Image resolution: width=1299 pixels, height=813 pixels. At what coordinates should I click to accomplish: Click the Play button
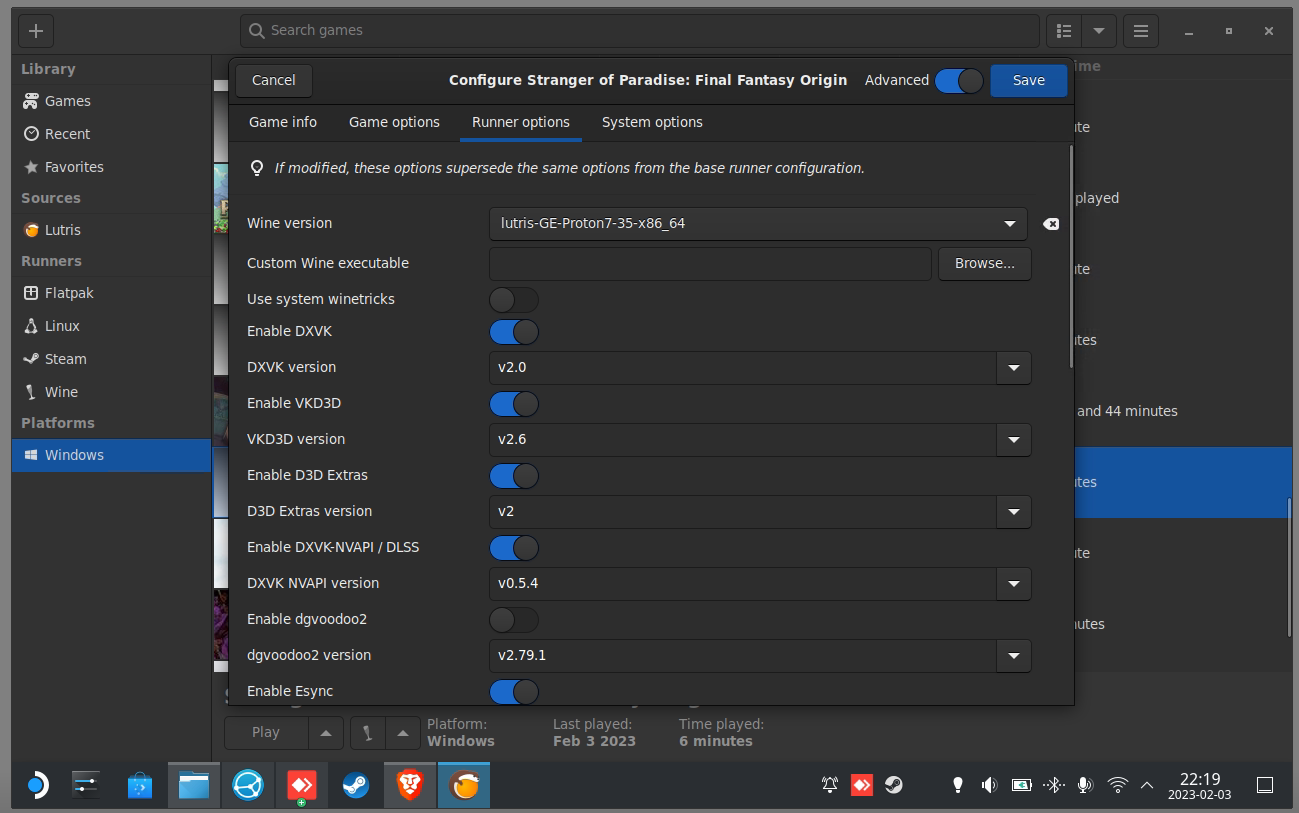point(266,733)
